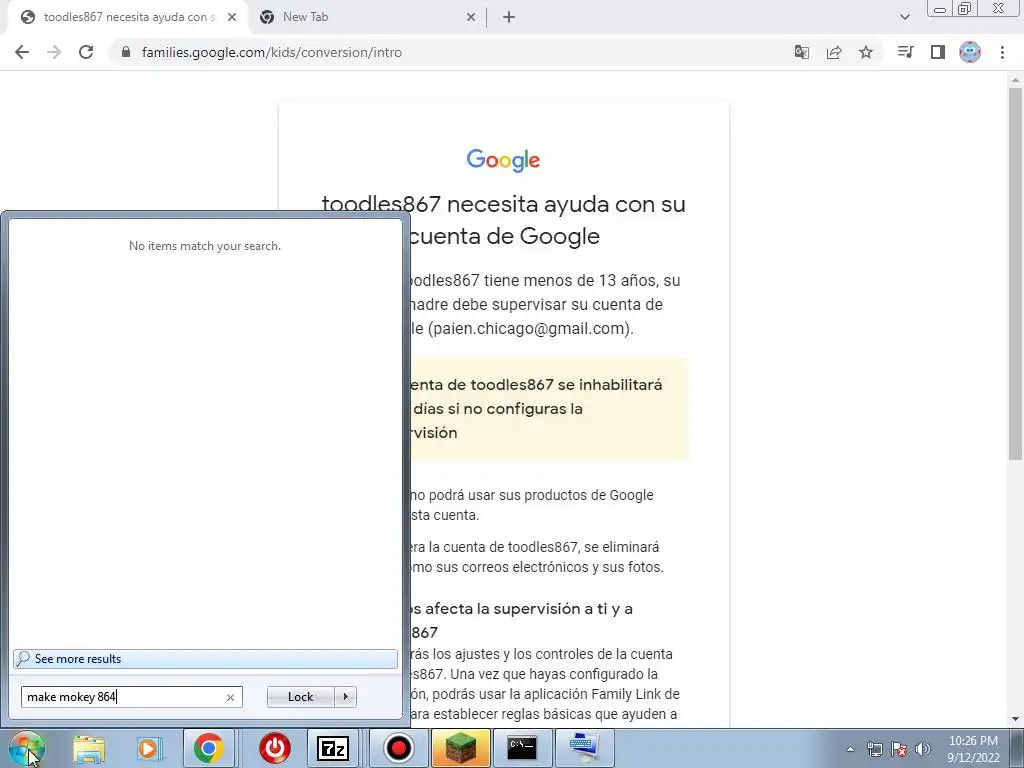Open the Command Prompt taskbar icon
This screenshot has height=768, width=1024.
522,748
